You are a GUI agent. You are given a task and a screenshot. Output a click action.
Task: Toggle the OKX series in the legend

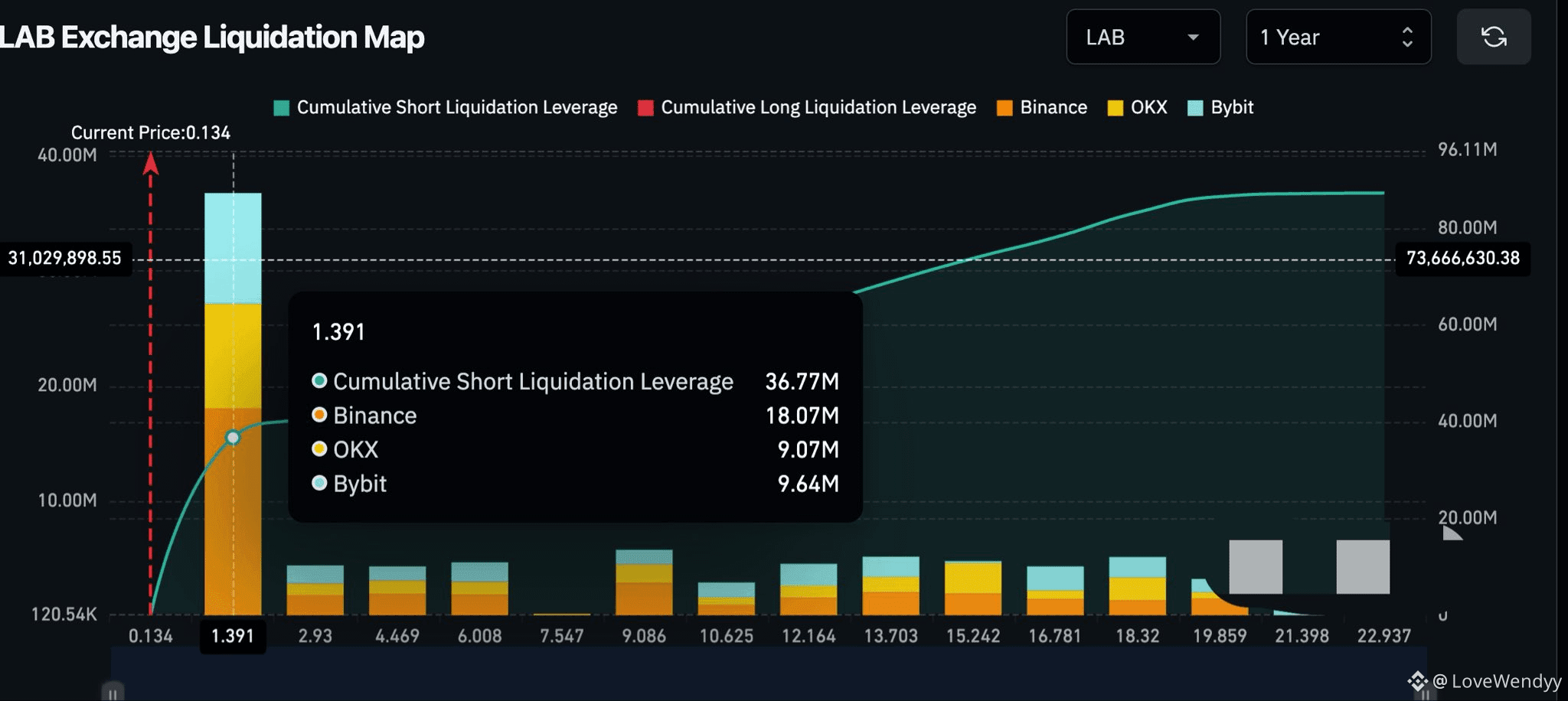[x=1138, y=107]
